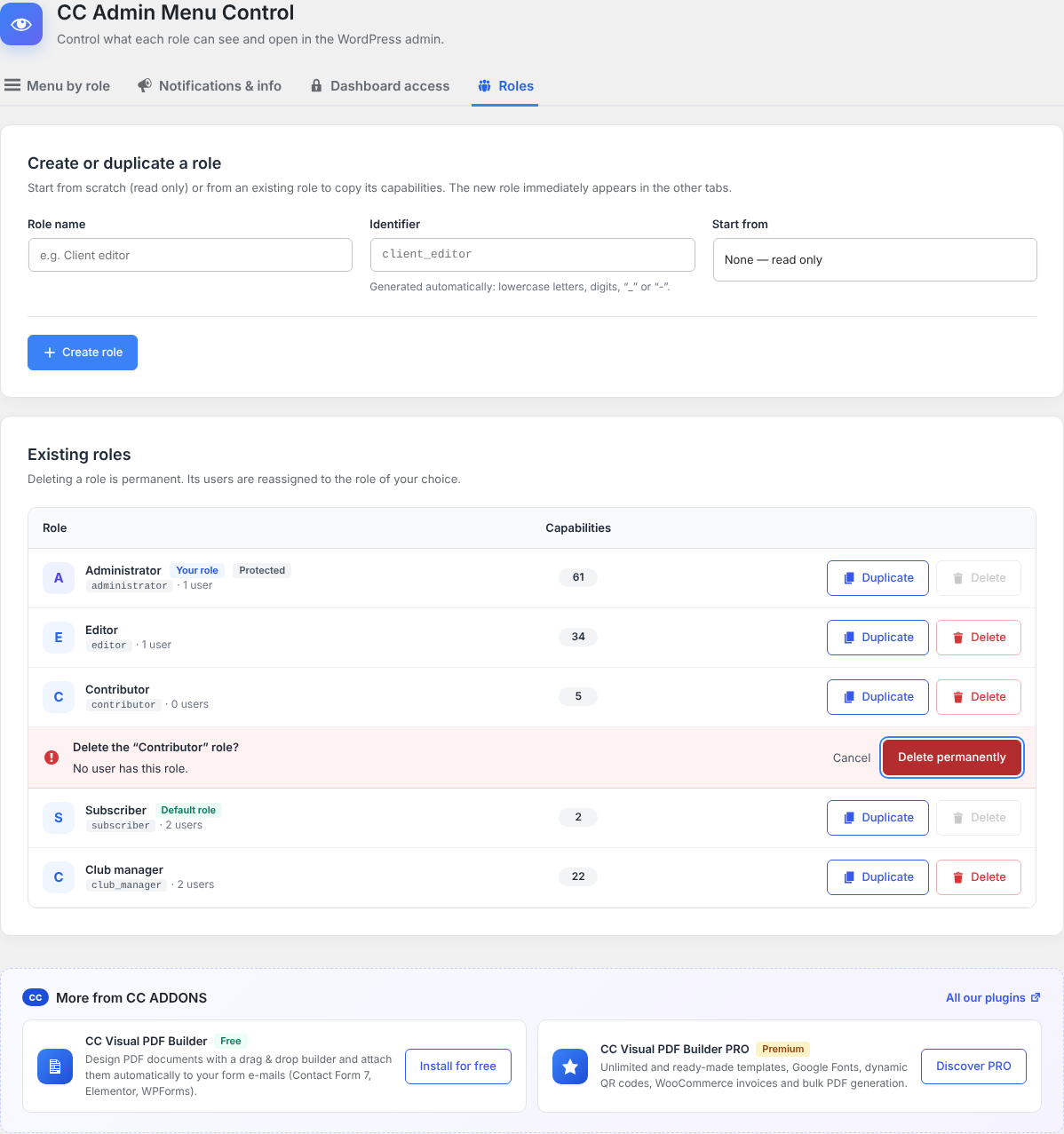This screenshot has width=1064, height=1134.
Task: Delete the Club manager role
Action: 978,877
